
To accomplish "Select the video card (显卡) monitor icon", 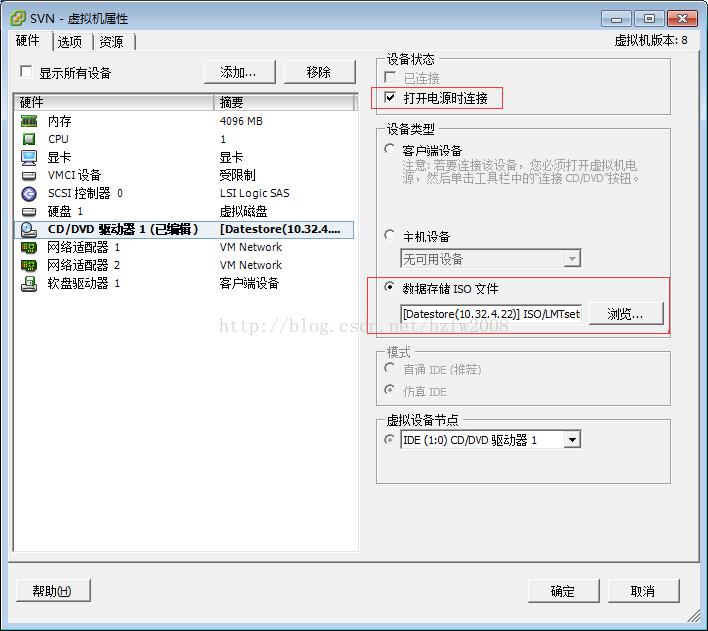I will [29, 157].
